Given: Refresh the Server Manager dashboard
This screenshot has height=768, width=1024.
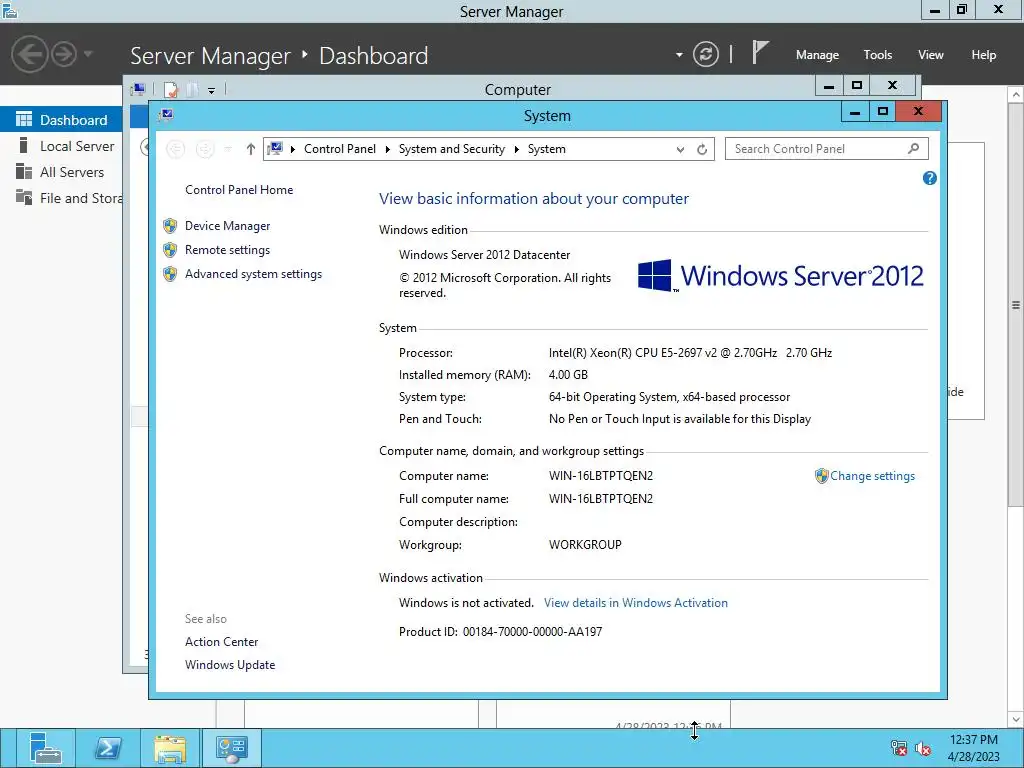Looking at the screenshot, I should 706,54.
